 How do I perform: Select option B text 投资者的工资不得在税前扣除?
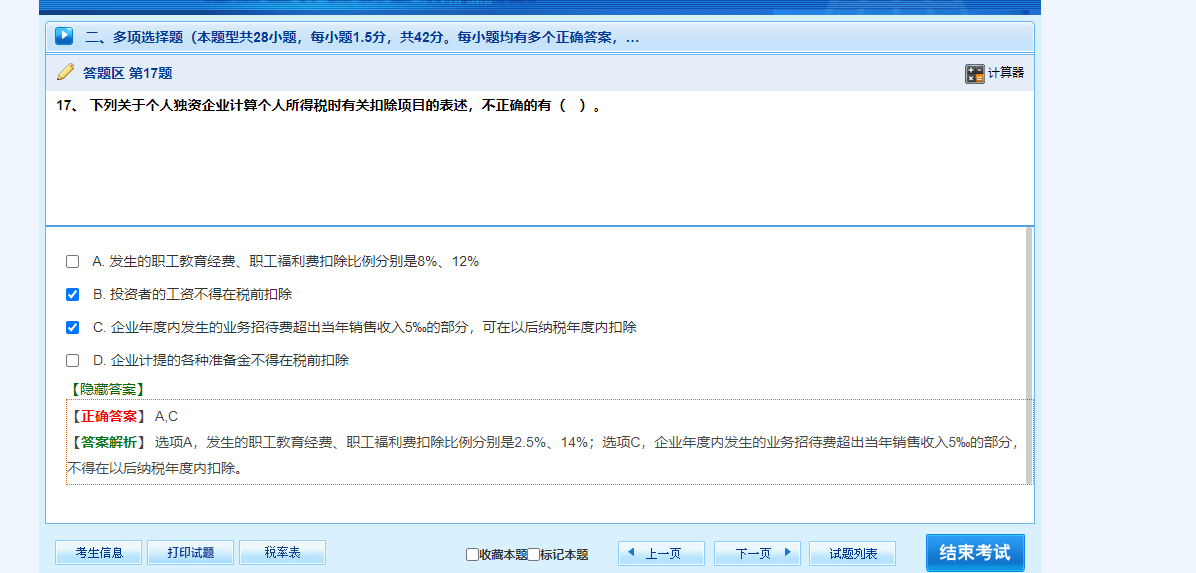coord(192,295)
